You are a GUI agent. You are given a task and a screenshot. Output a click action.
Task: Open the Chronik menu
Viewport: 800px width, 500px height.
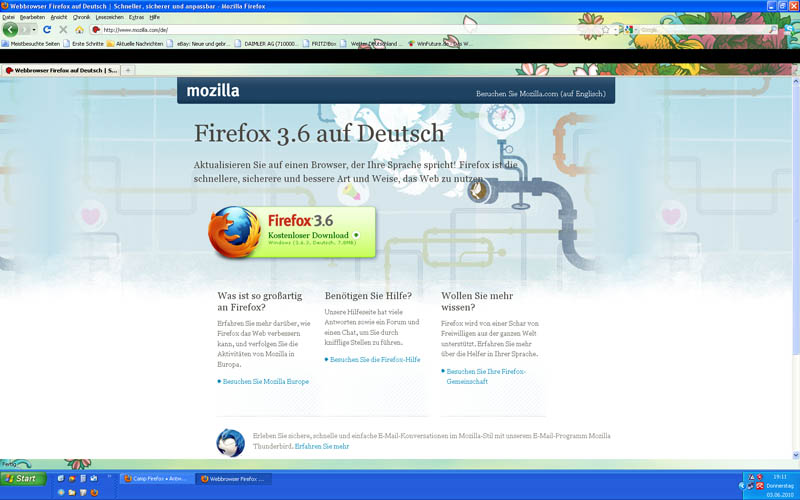click(x=81, y=17)
